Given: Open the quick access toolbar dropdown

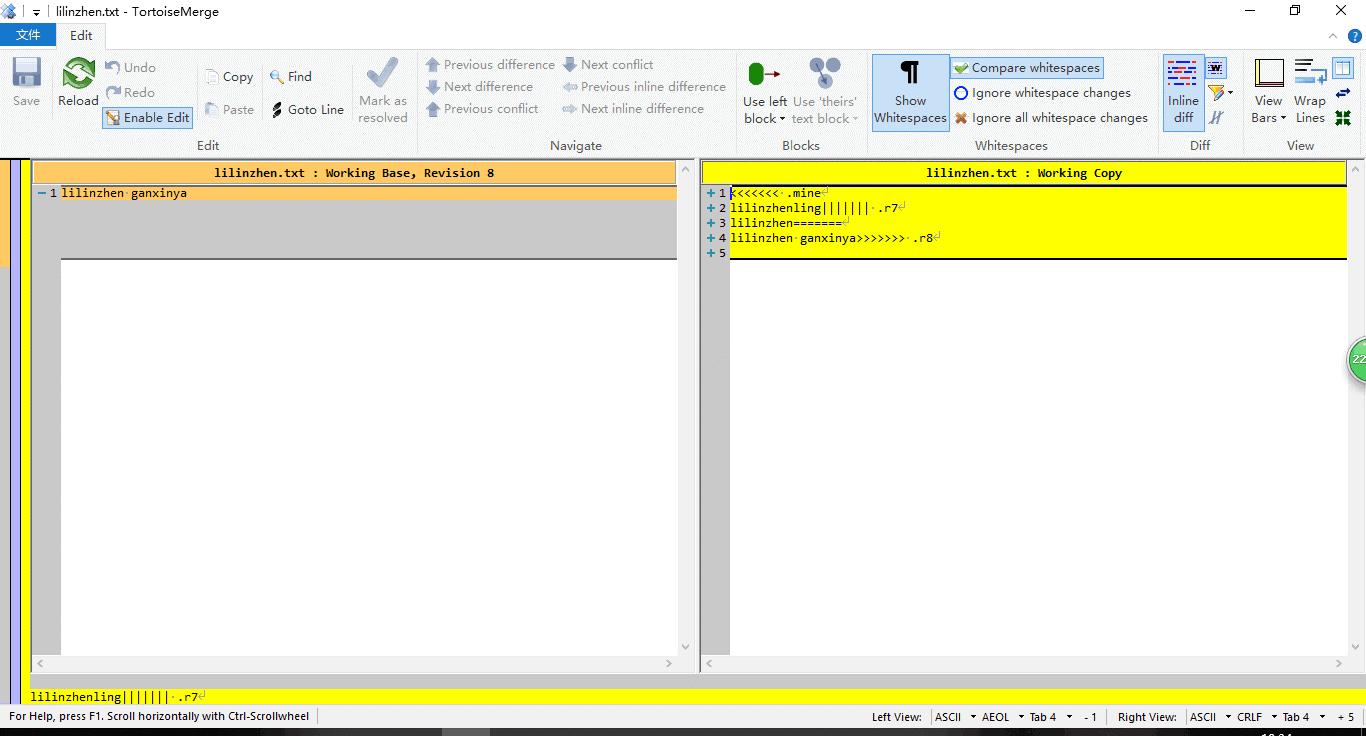Looking at the screenshot, I should (37, 12).
